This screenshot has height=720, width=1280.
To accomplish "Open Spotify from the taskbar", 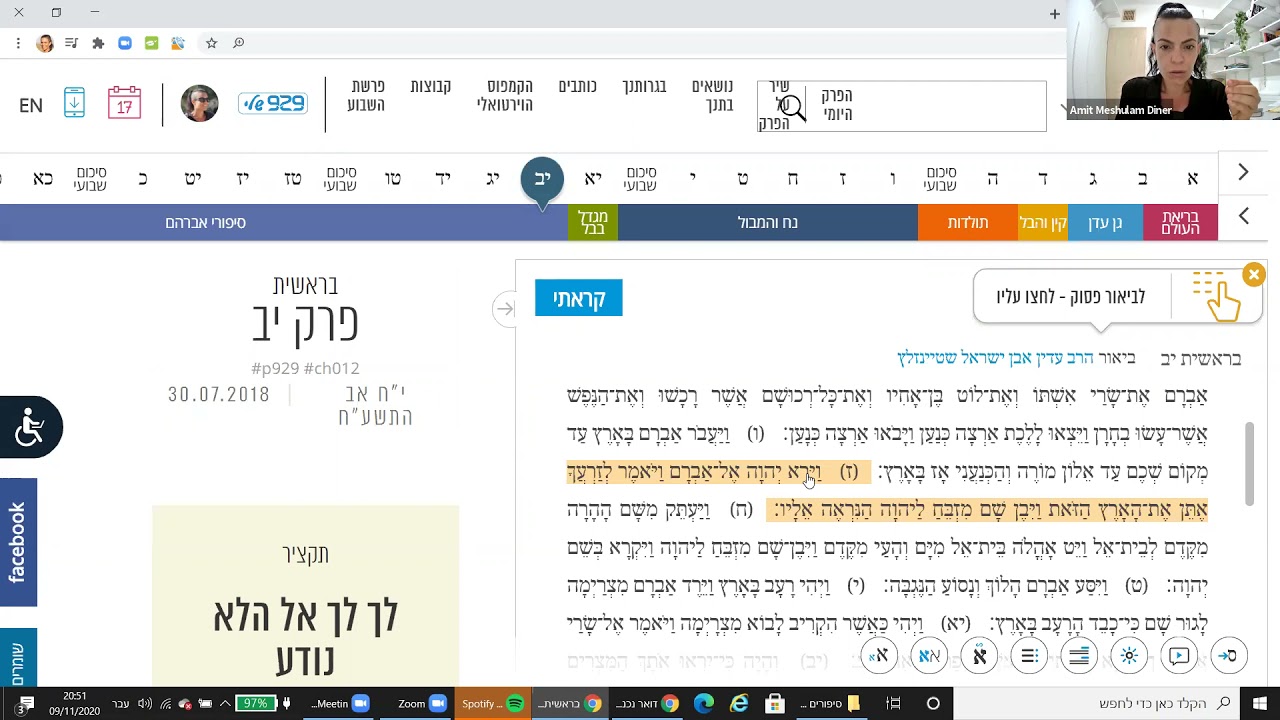I will coord(492,704).
